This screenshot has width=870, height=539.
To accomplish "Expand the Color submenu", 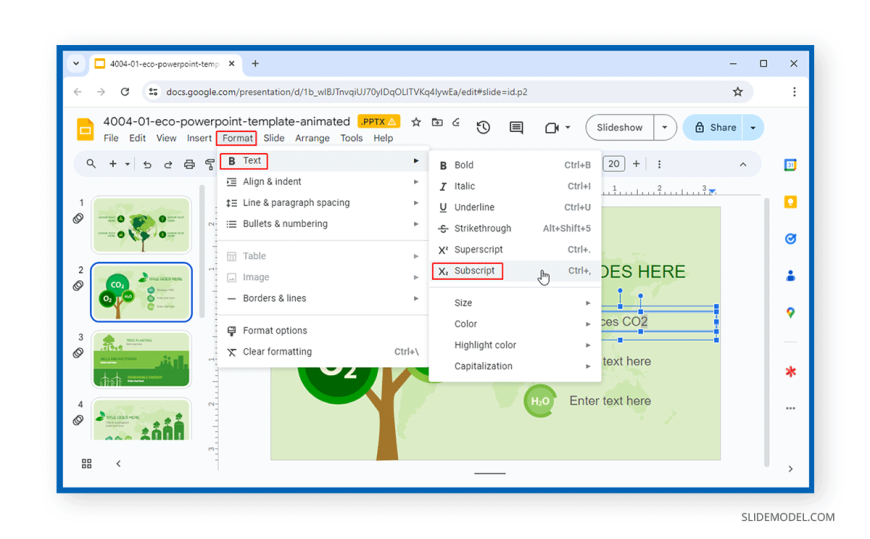I will (515, 324).
